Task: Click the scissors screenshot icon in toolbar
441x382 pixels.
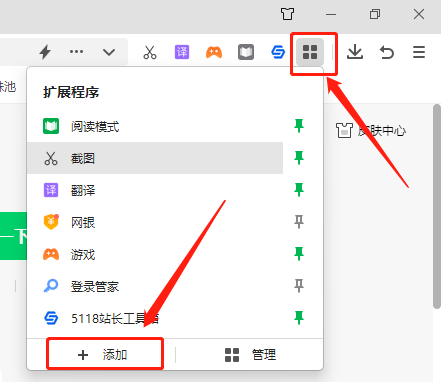Action: pos(150,52)
